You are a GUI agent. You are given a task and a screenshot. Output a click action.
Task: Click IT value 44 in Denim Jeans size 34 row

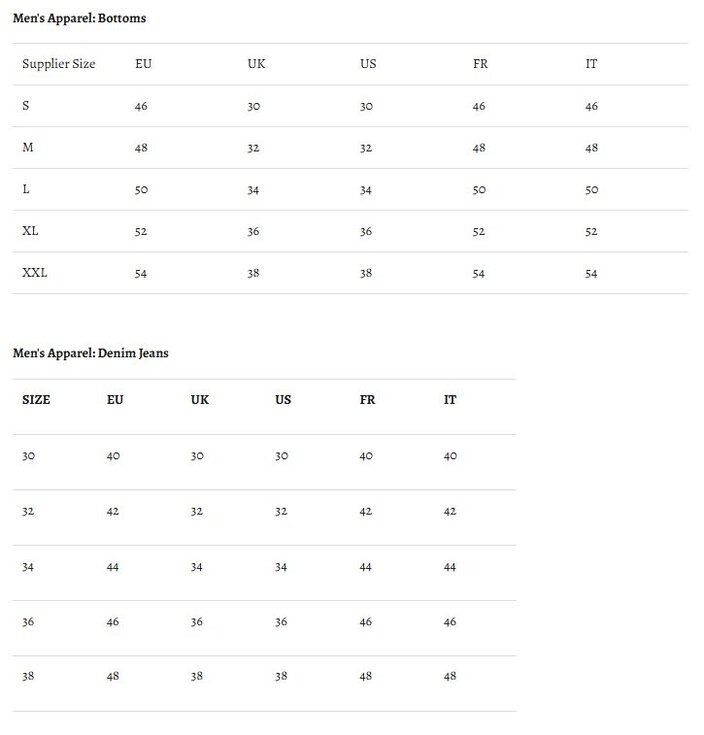coord(450,567)
